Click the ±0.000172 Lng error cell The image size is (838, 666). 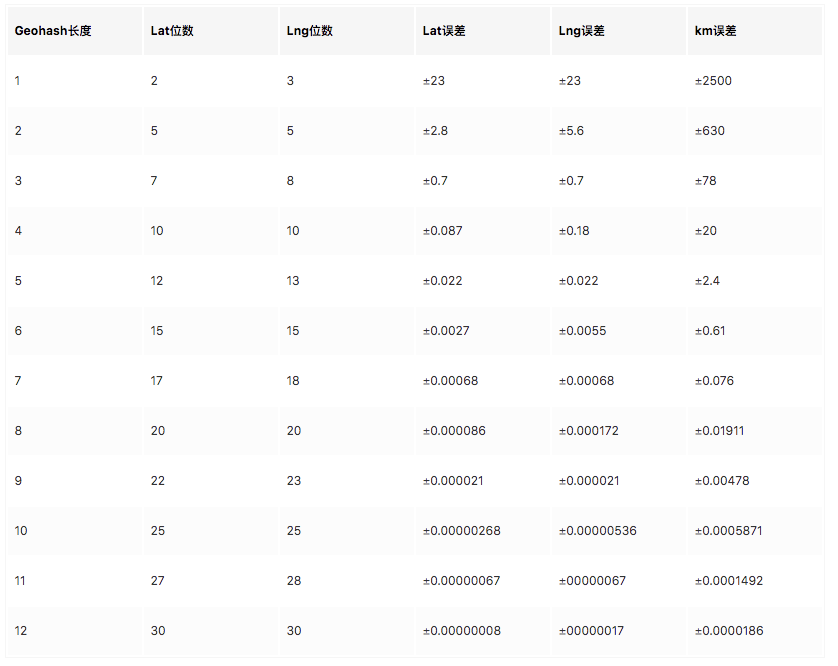(x=589, y=431)
